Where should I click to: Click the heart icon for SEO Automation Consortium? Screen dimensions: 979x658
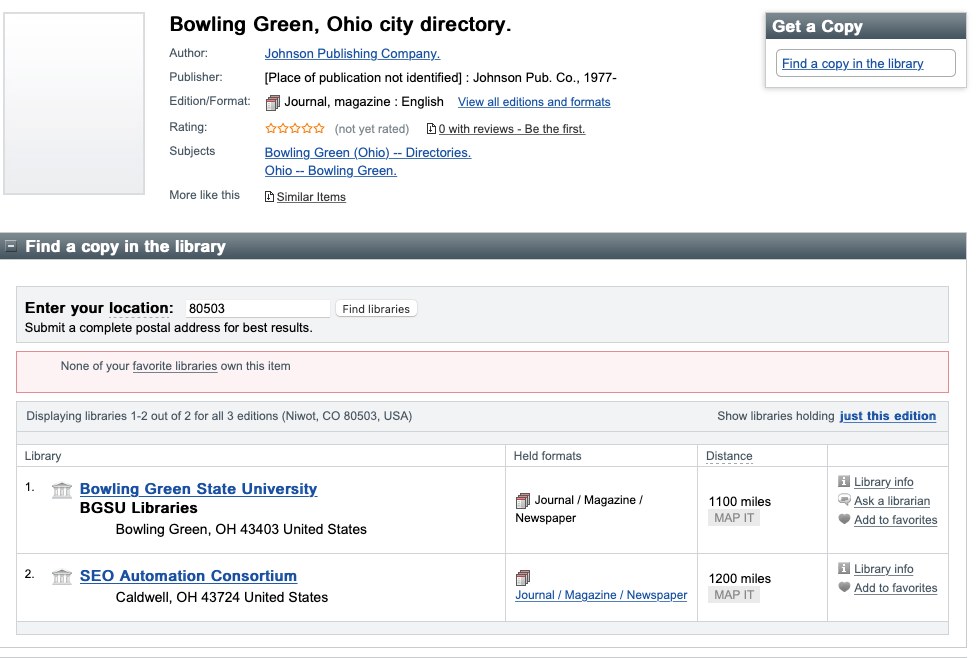(x=844, y=588)
